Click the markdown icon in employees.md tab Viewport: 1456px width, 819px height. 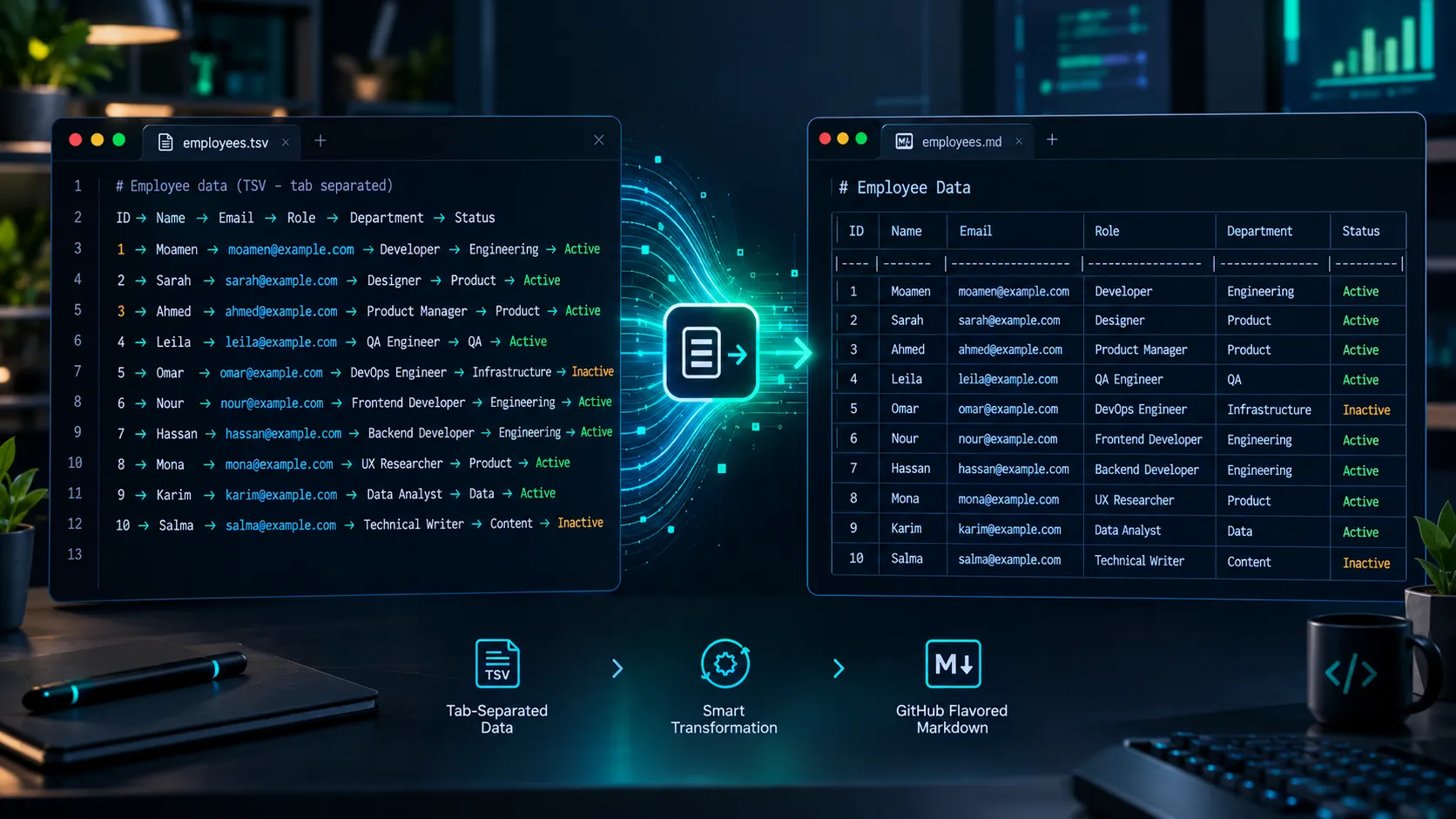point(904,141)
